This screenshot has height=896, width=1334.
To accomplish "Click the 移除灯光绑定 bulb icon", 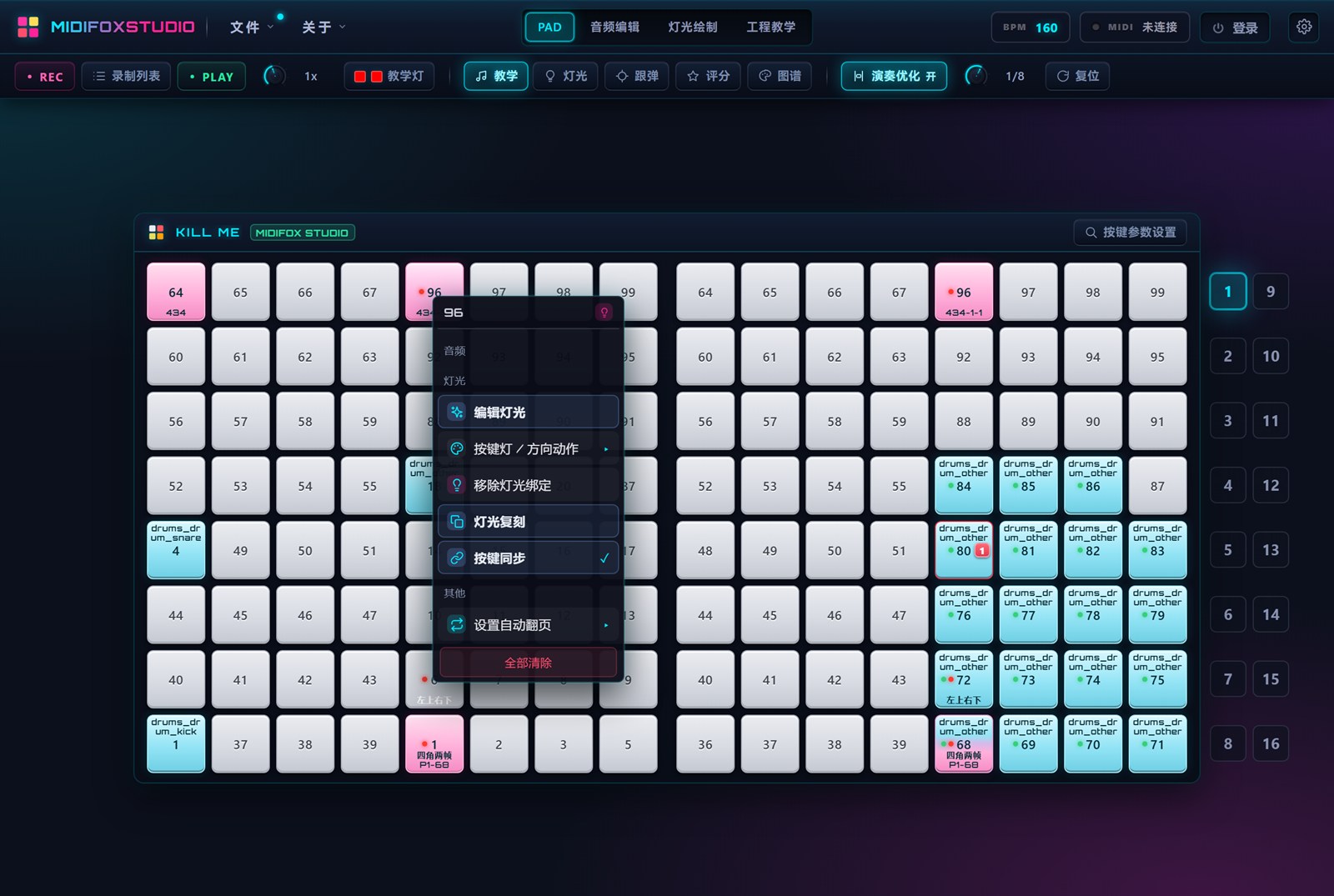I will [x=457, y=485].
